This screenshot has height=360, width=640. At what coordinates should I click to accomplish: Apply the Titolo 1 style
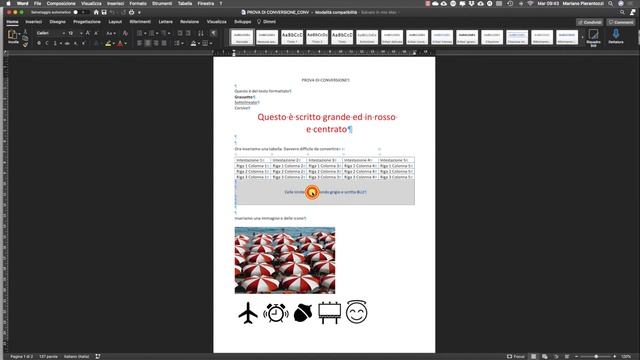(292, 37)
